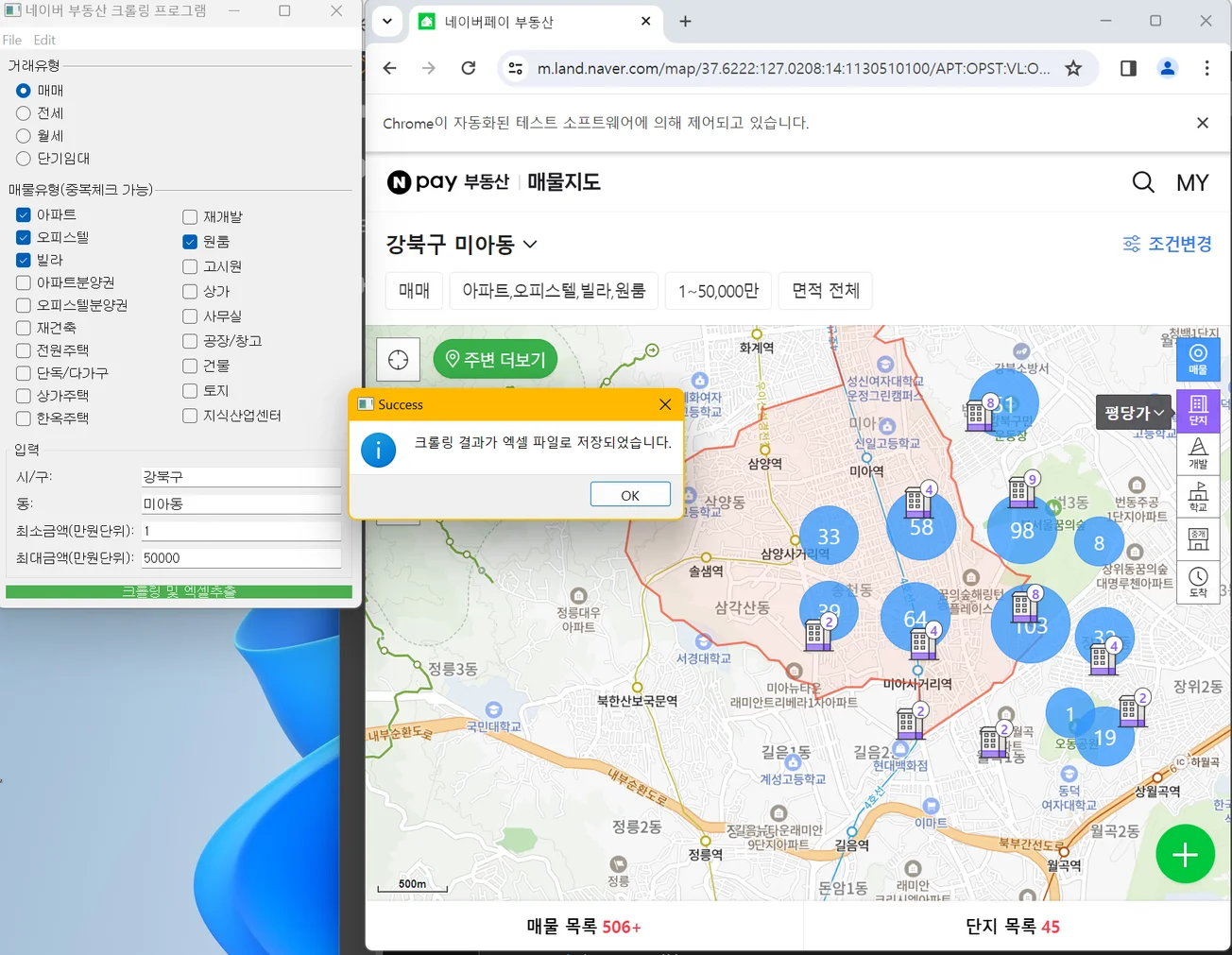Check the 재개발 checkbox
This screenshot has height=955, width=1232.
tap(190, 217)
